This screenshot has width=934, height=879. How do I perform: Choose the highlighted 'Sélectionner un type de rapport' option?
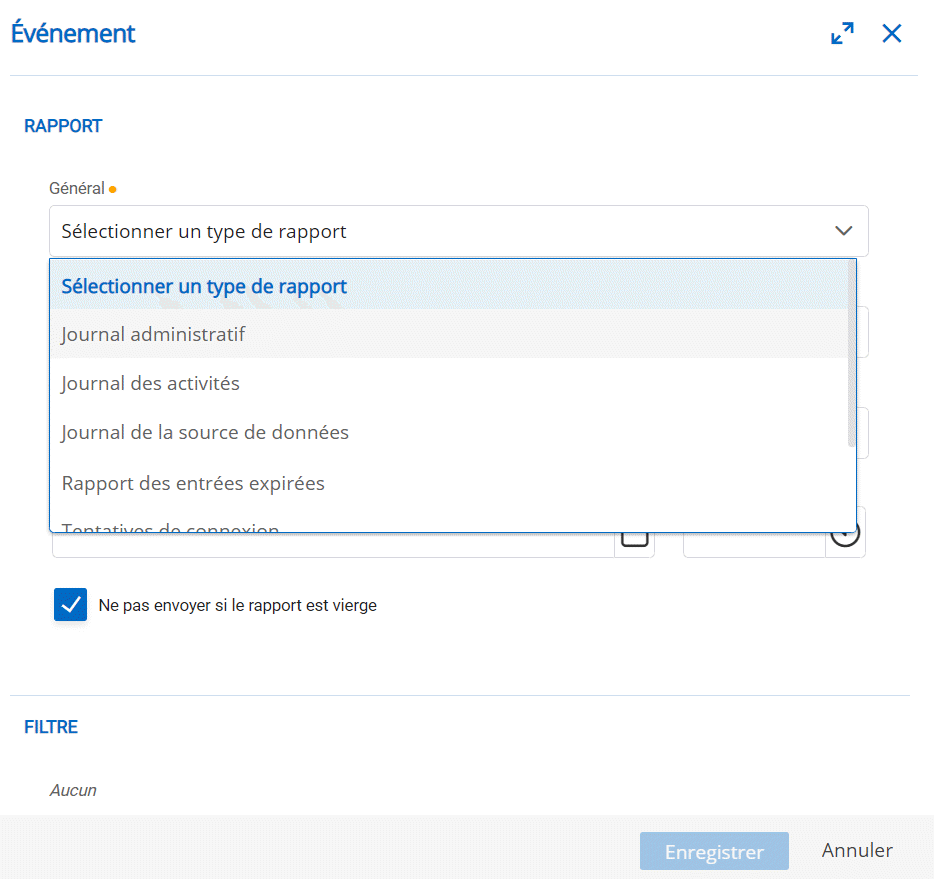204,286
